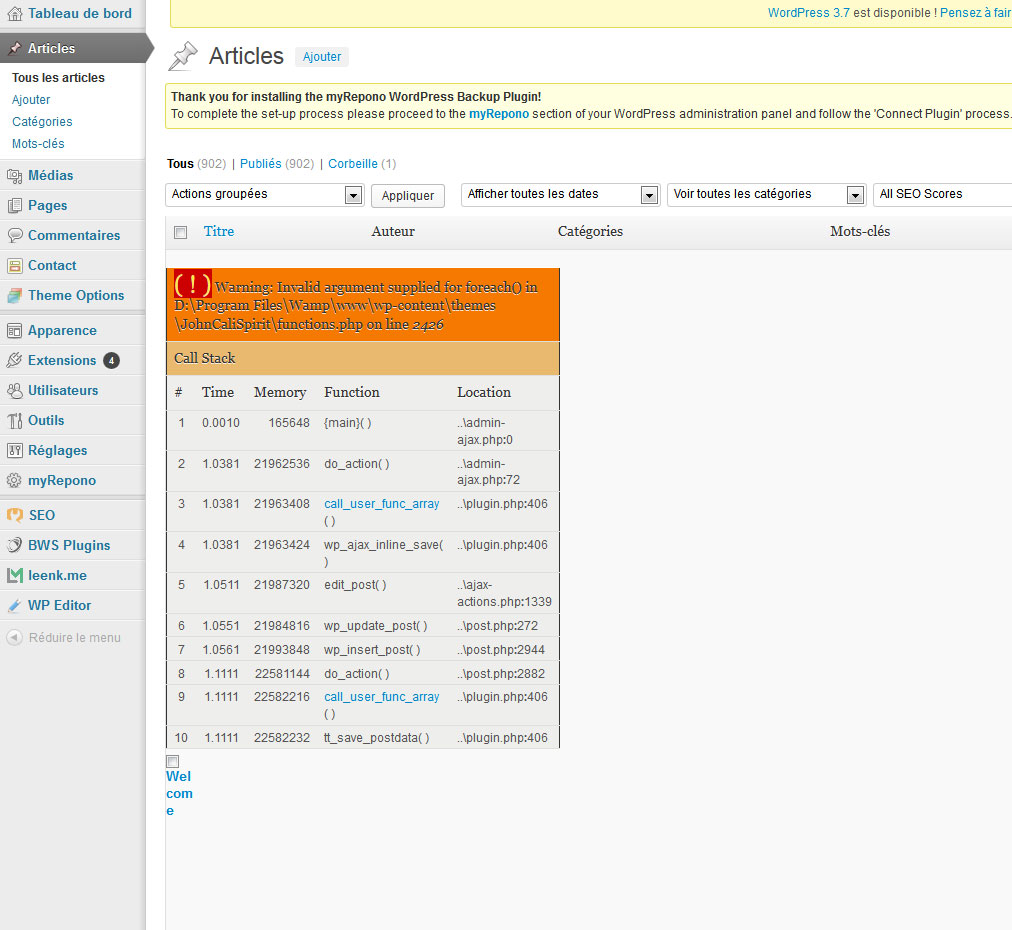1012x930 pixels.
Task: Open the Catégories submenu item
Action: pyautogui.click(x=42, y=122)
